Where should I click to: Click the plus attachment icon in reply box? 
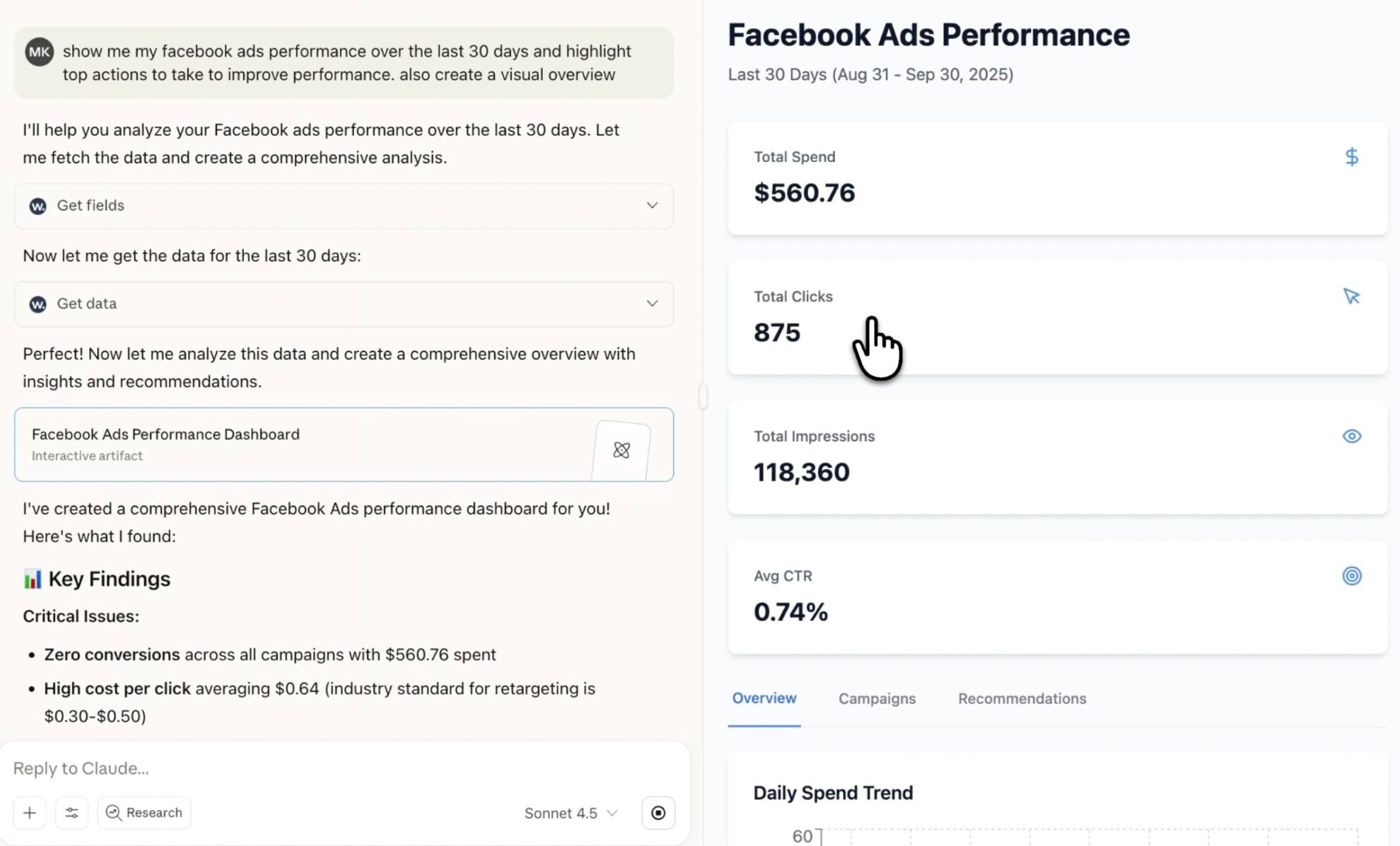coord(30,813)
